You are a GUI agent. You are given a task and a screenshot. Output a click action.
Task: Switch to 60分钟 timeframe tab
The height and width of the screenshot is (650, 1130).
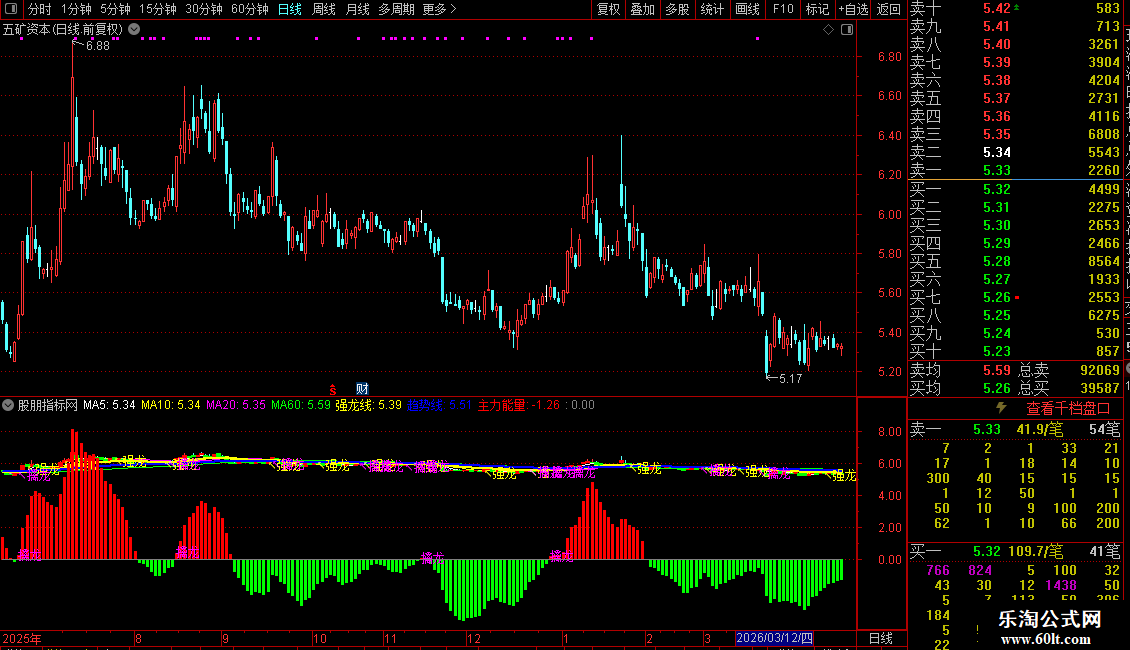250,9
